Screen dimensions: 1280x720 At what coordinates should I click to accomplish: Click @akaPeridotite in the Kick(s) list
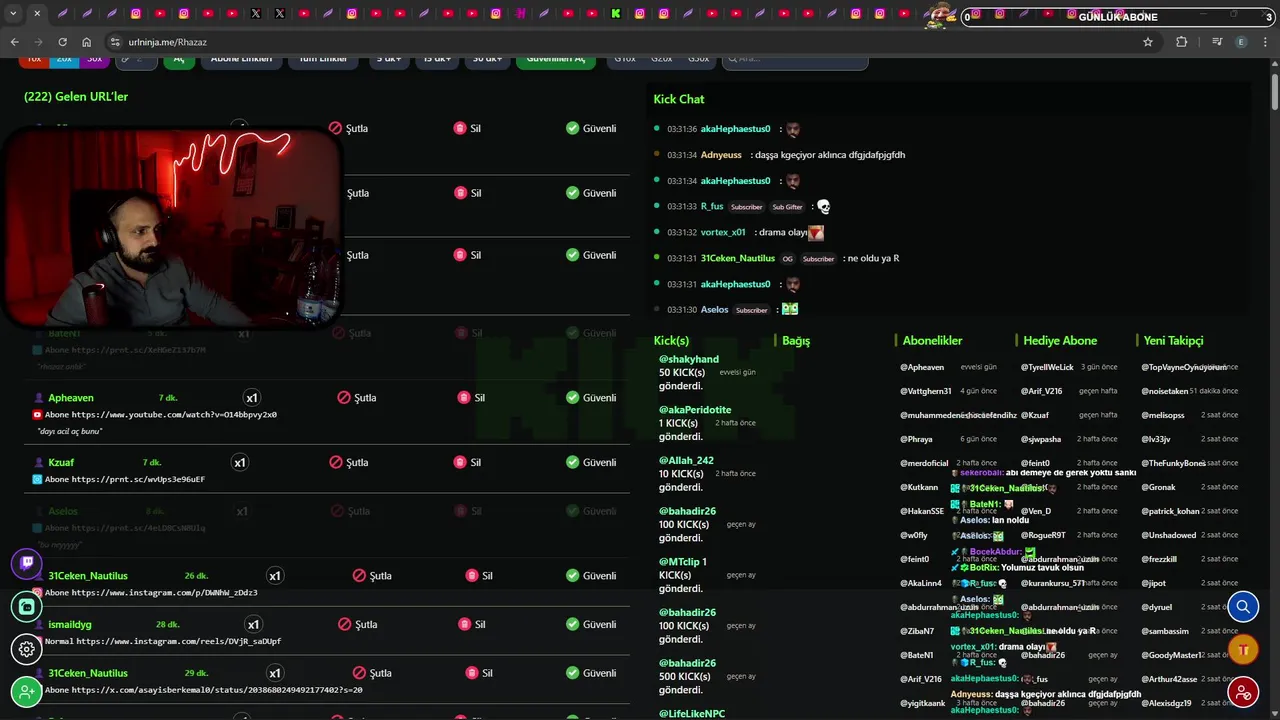pyautogui.click(x=695, y=410)
